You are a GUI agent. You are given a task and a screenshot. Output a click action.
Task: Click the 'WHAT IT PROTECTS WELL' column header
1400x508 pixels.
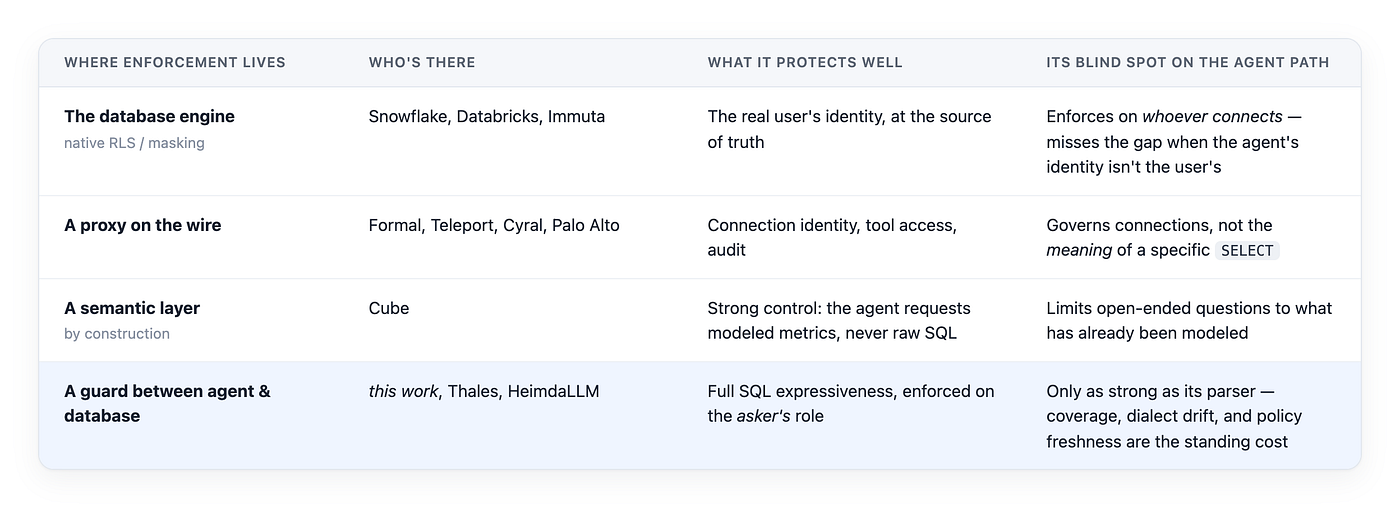pyautogui.click(x=805, y=62)
